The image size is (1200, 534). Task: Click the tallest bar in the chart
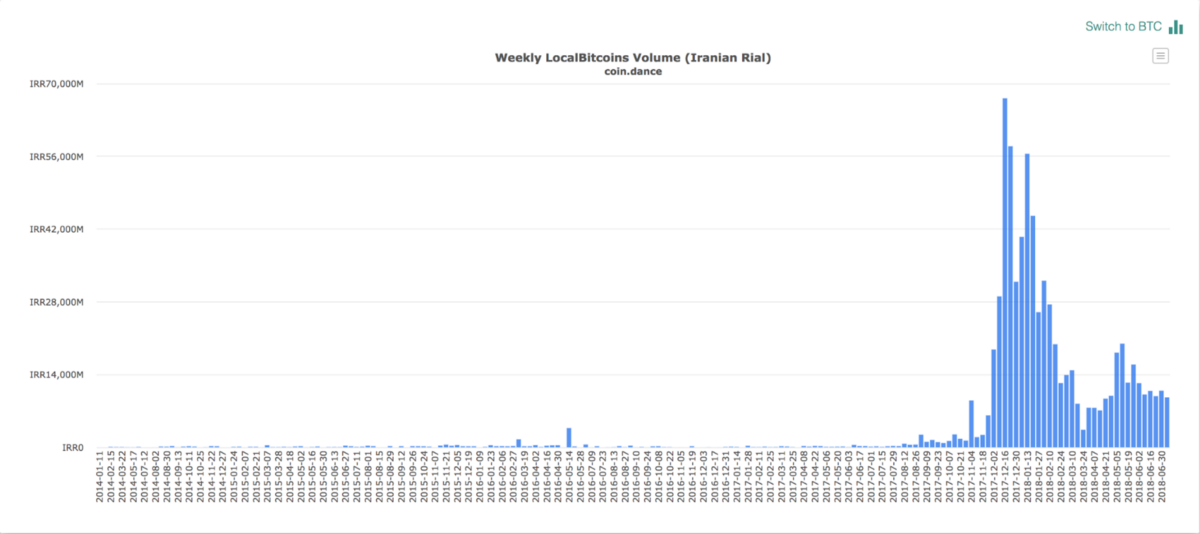click(x=1005, y=273)
